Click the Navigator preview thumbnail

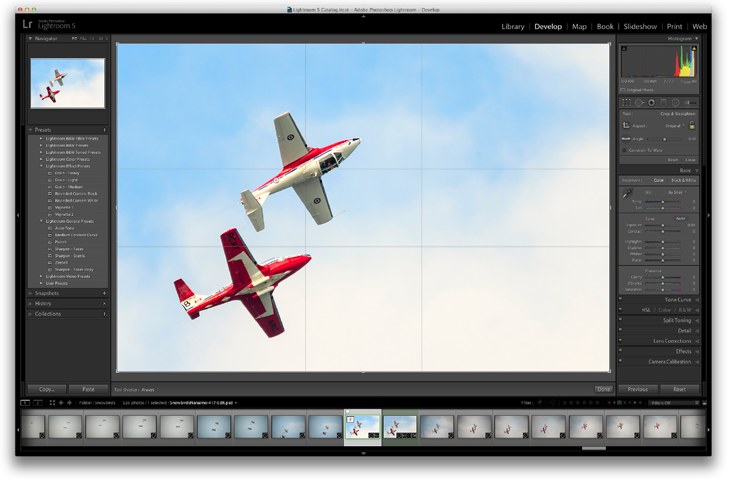pyautogui.click(x=68, y=83)
